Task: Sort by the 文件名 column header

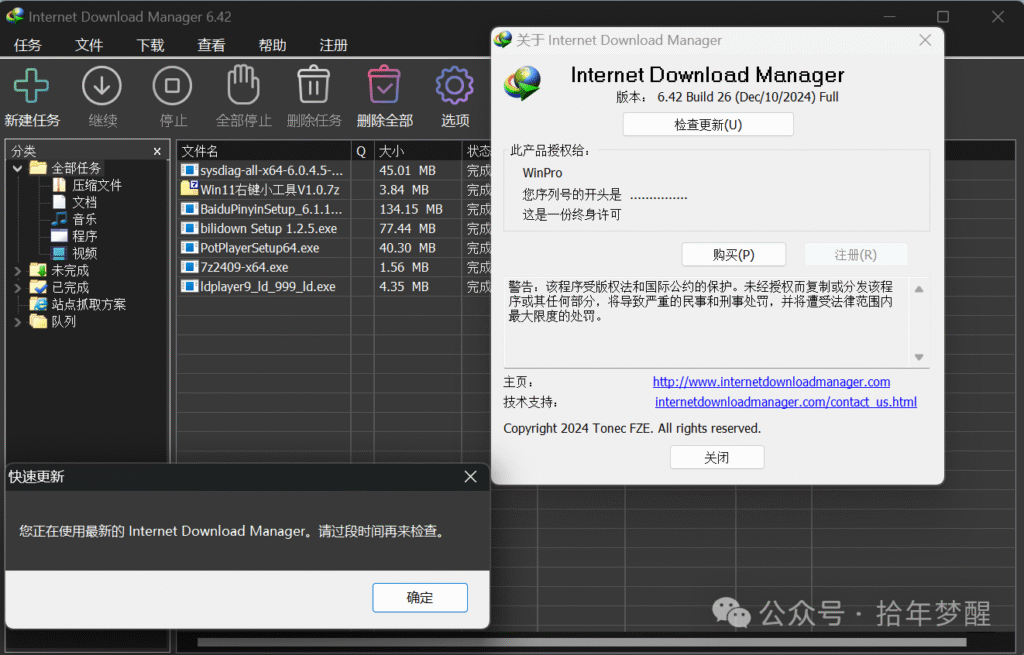Action: coord(264,152)
